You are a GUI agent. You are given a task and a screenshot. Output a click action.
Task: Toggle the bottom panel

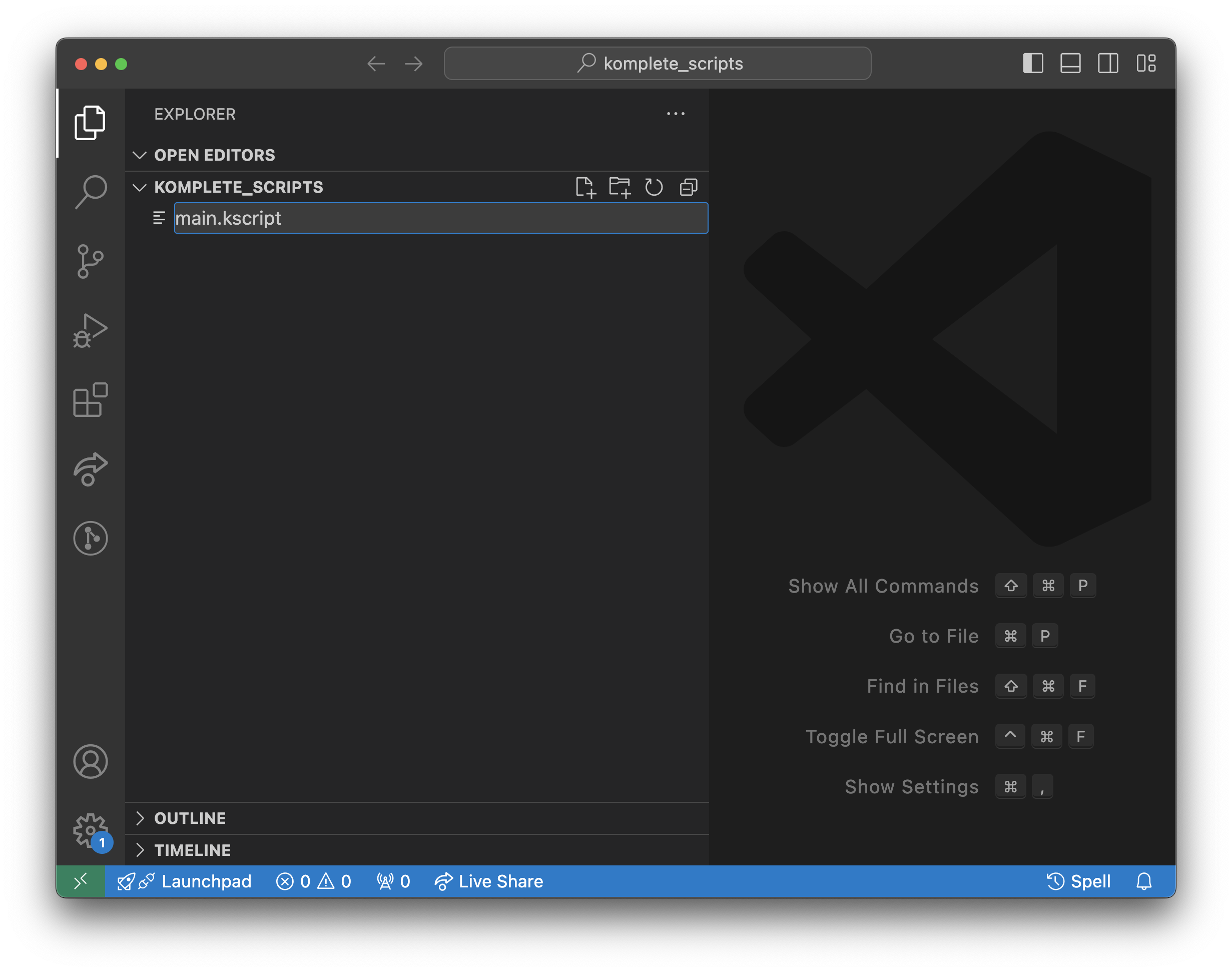click(1070, 63)
